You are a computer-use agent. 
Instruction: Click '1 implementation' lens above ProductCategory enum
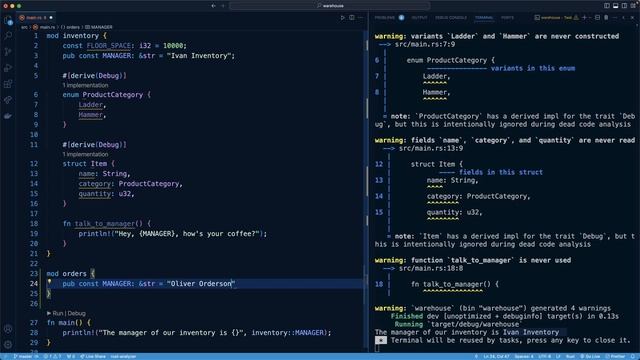pos(85,85)
